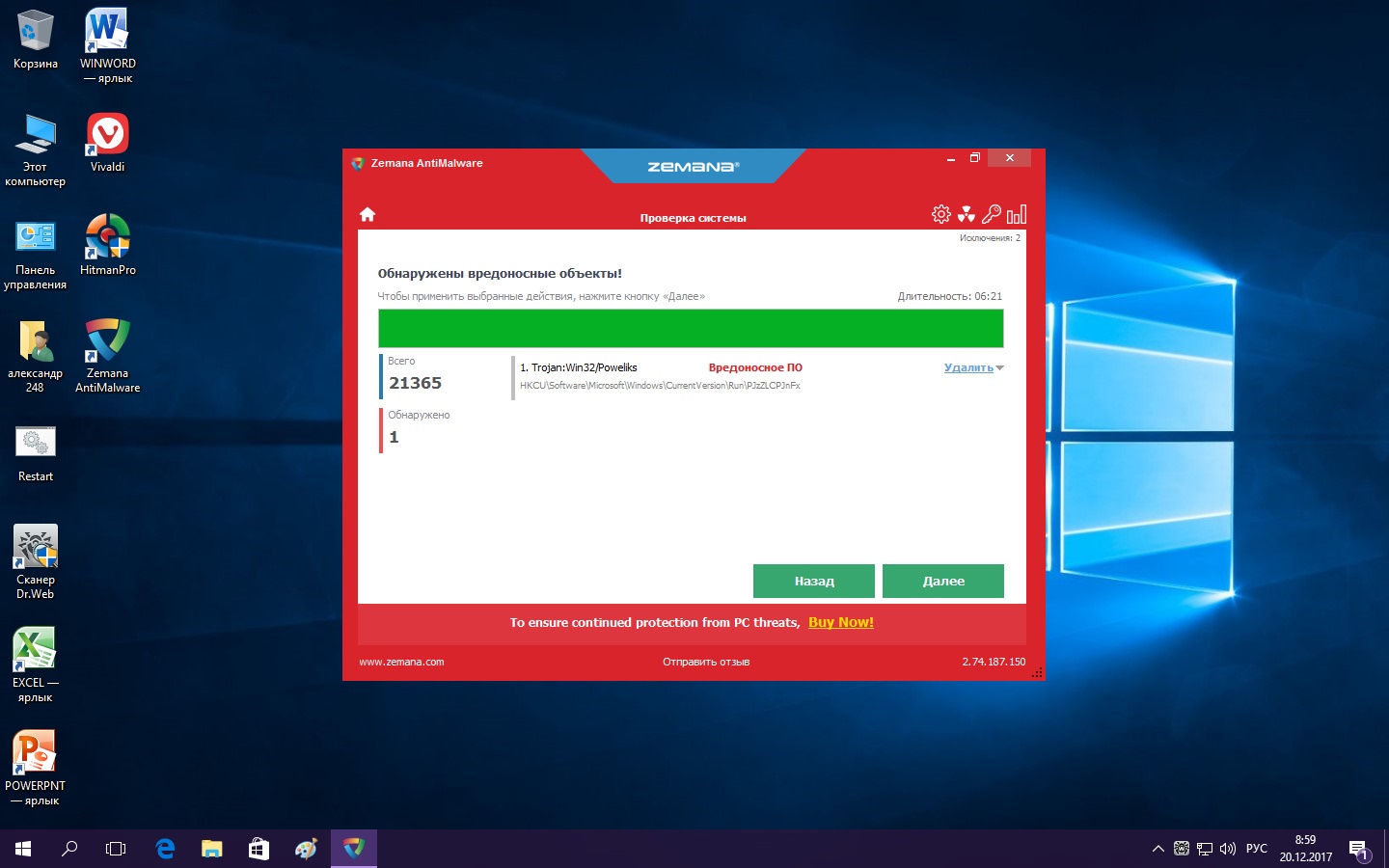Select the WINWORD shortcut on desktop

(x=108, y=46)
